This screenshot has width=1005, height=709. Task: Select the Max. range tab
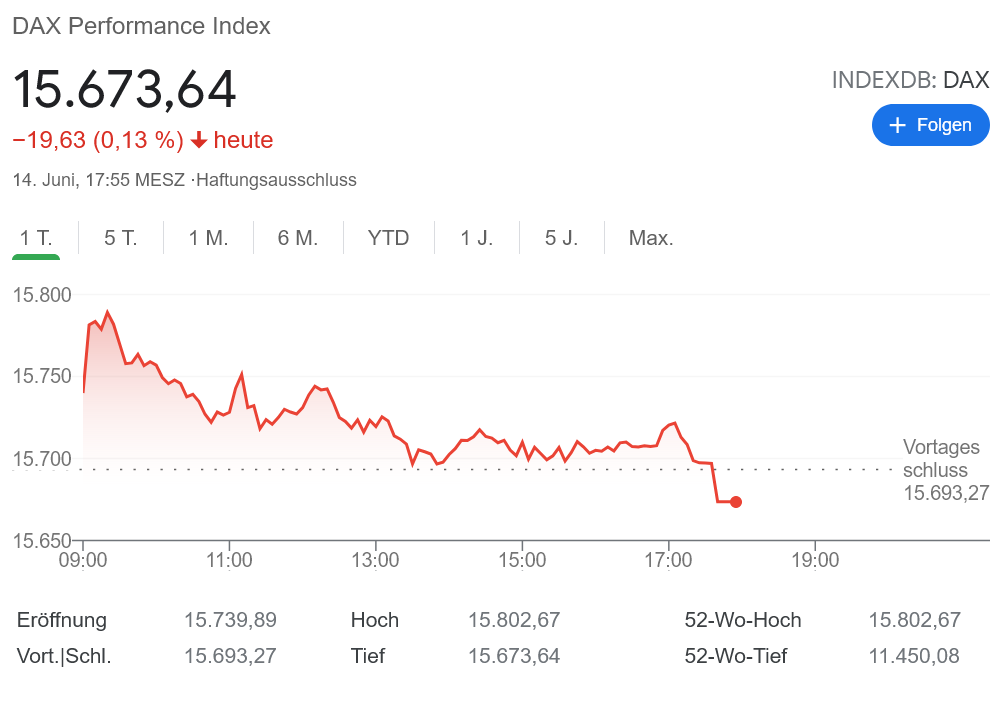click(650, 238)
